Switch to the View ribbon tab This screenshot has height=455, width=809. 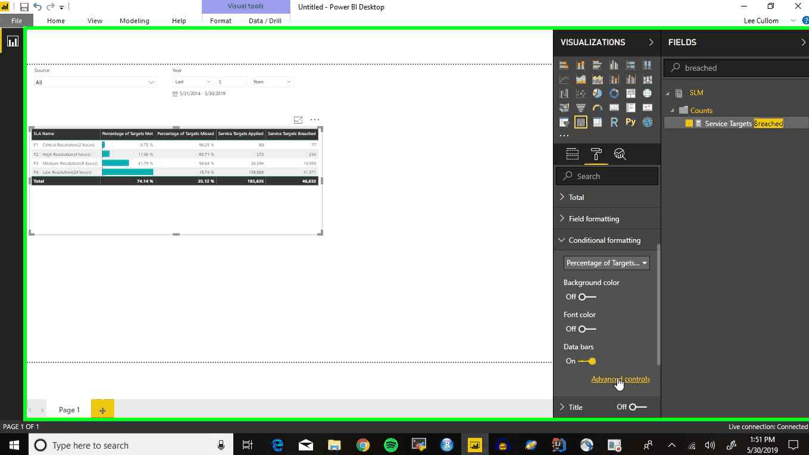pyautogui.click(x=94, y=21)
